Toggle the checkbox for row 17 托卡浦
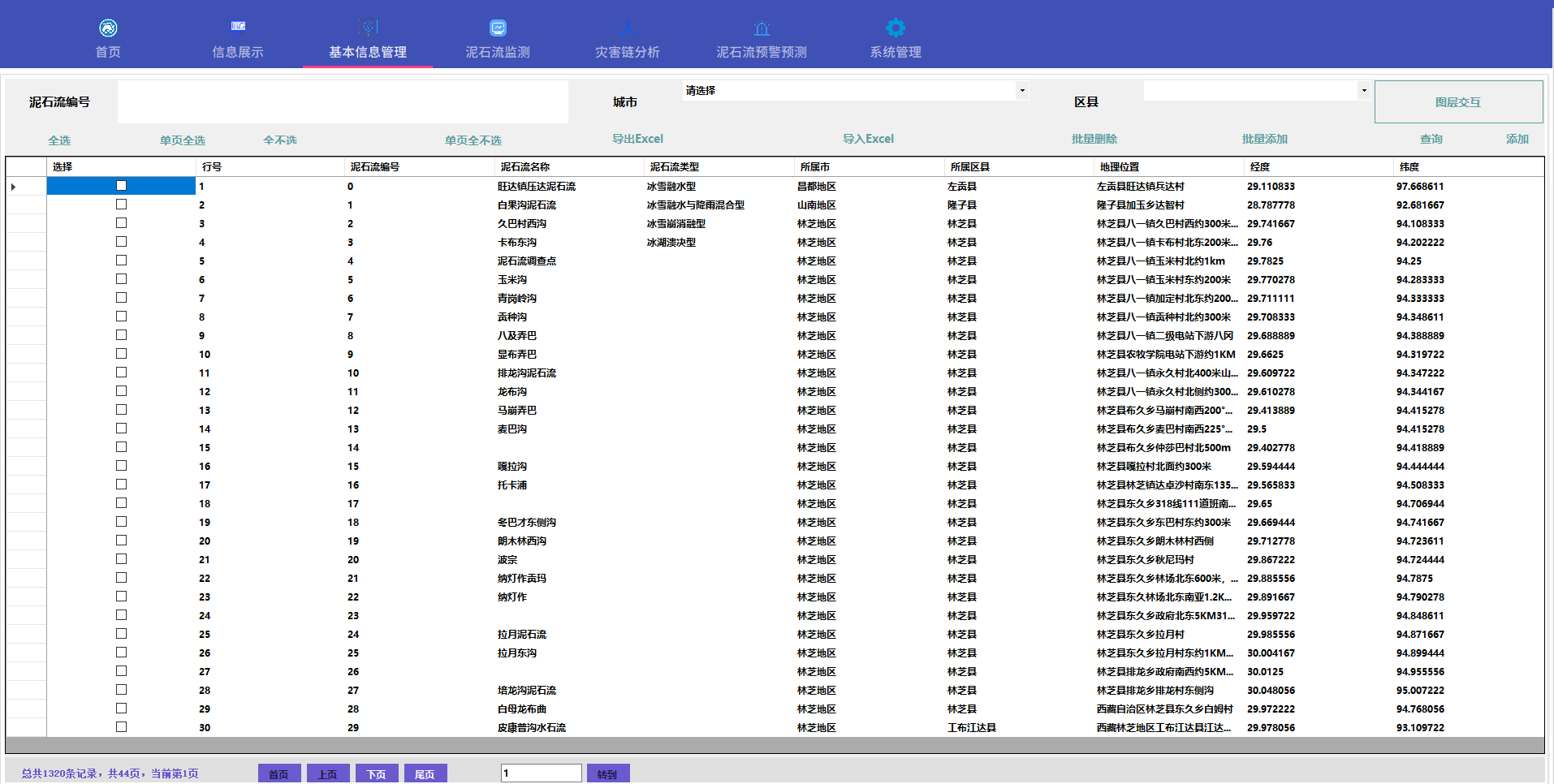Screen dimensions: 1554x784 (x=121, y=485)
